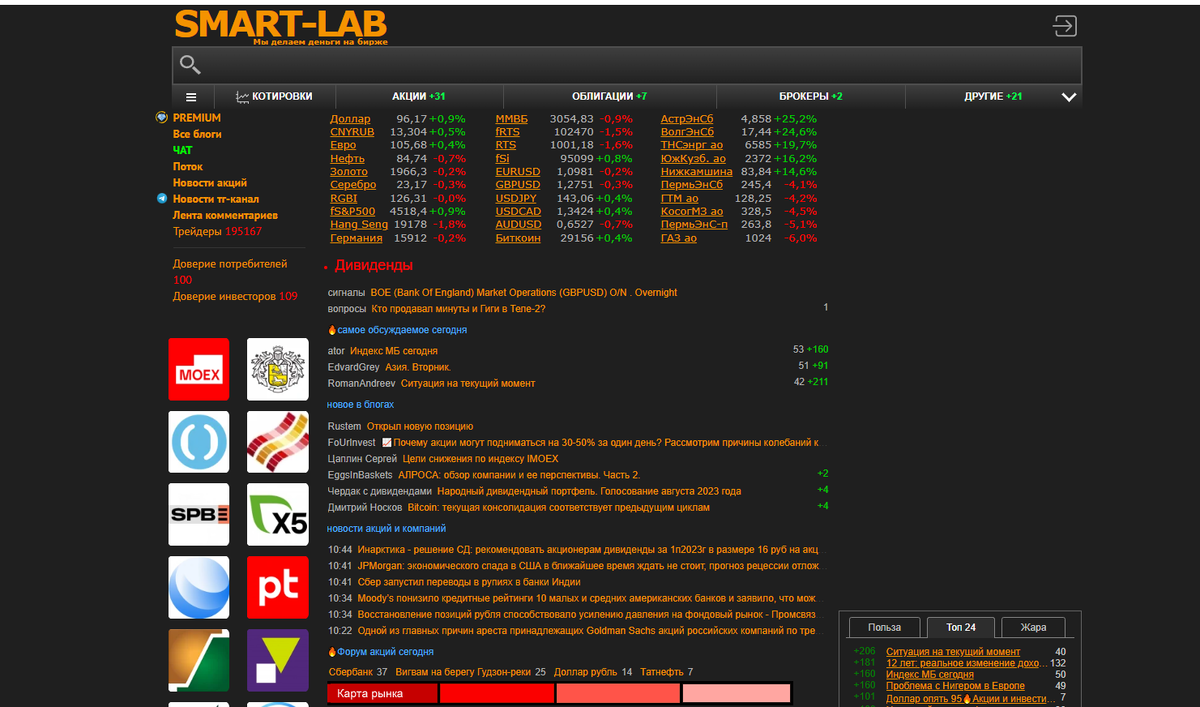This screenshot has width=1200, height=707.
Task: Open the Облигации +7 menu
Action: click(x=609, y=97)
